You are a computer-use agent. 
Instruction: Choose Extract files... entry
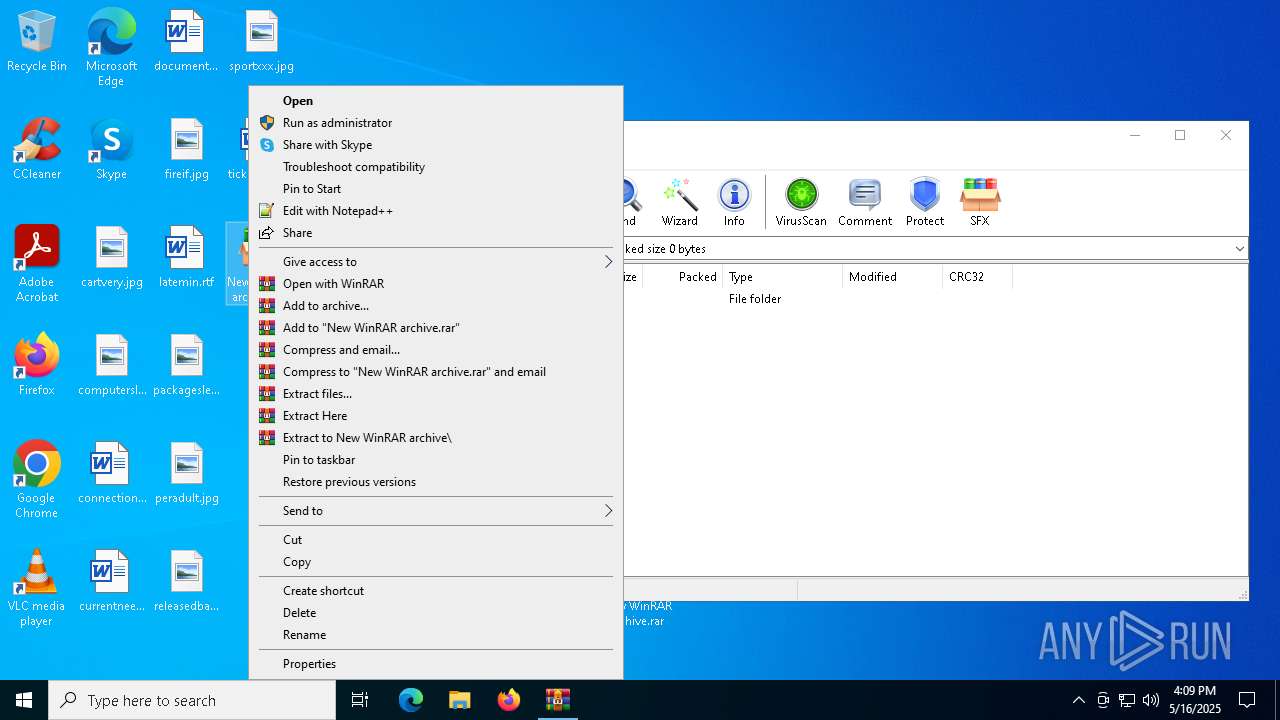pyautogui.click(x=435, y=394)
